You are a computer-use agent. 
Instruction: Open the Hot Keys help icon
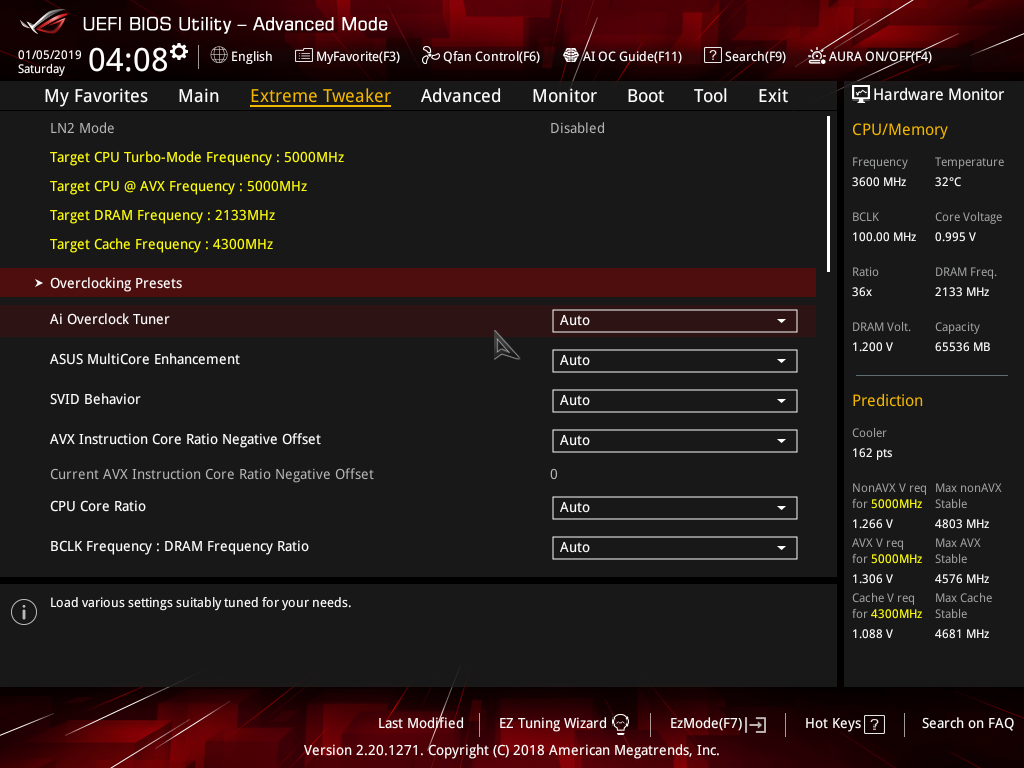tap(873, 723)
